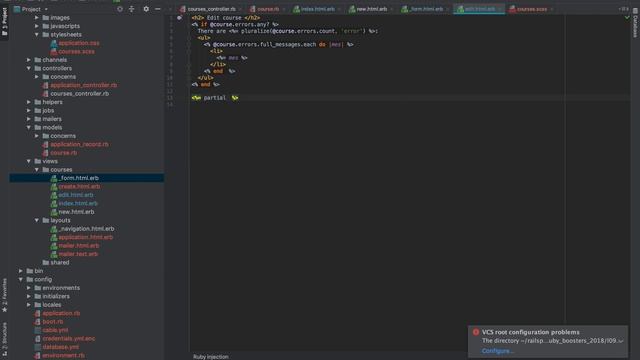Collapse the courses views folder
The image size is (640, 360).
coord(37,170)
